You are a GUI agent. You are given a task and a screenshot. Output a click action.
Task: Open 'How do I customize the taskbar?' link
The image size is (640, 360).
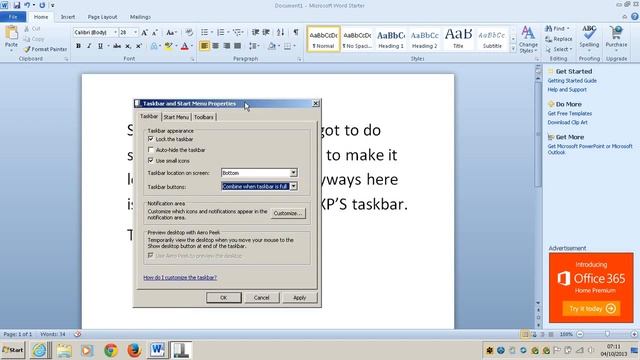(x=180, y=278)
